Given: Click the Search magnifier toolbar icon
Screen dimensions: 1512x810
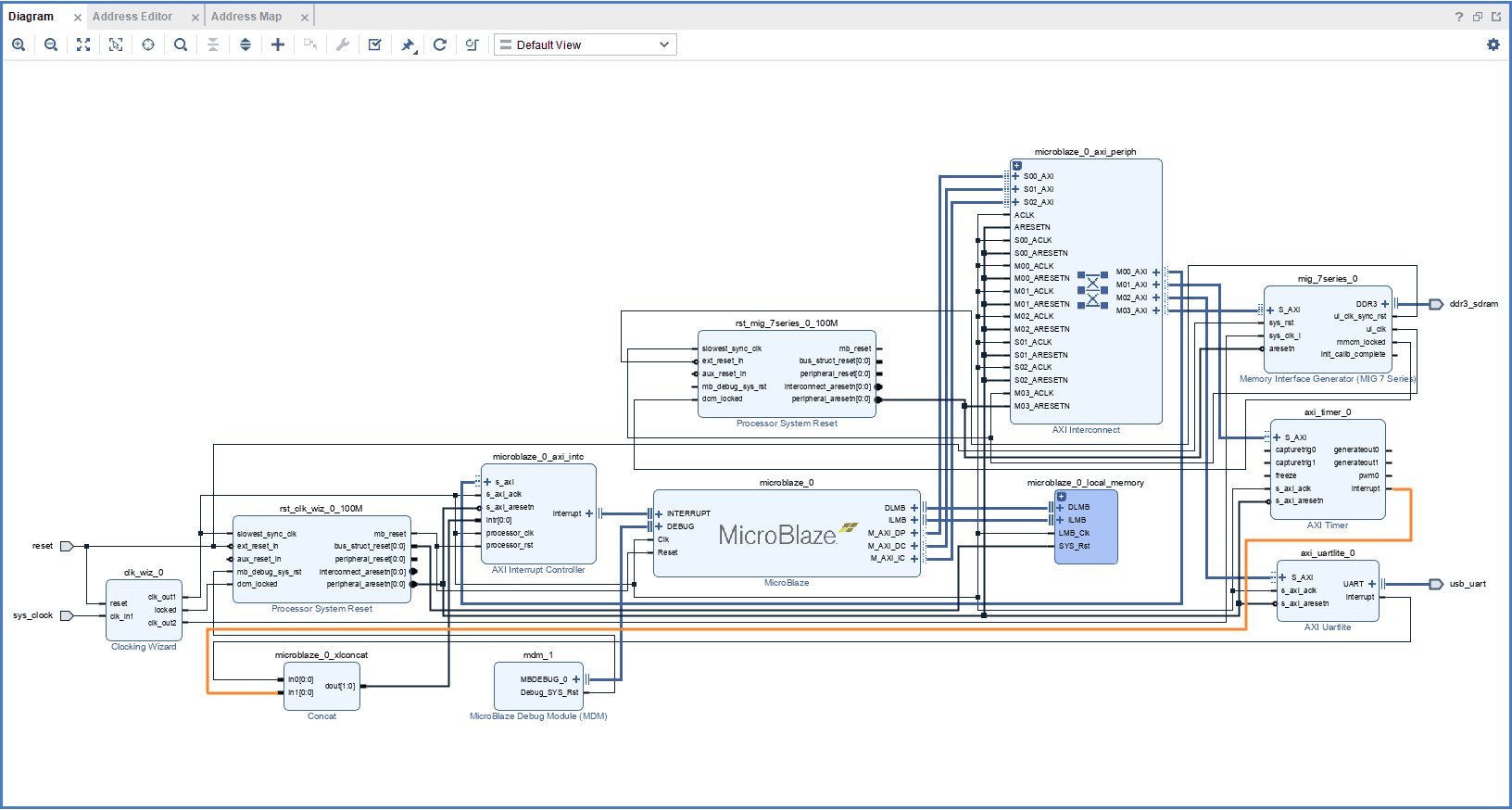Looking at the screenshot, I should 181,44.
